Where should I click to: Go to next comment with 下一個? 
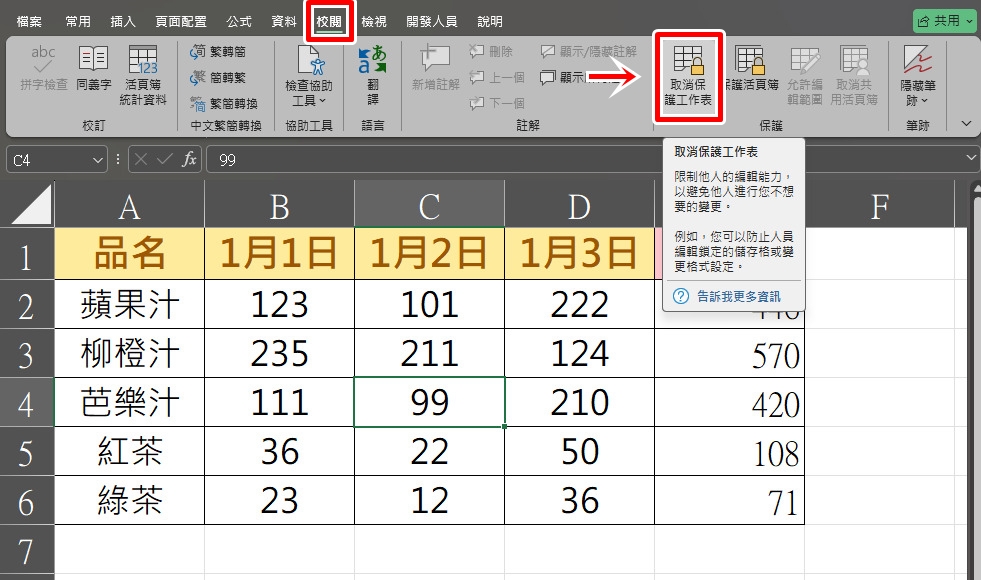pos(497,103)
